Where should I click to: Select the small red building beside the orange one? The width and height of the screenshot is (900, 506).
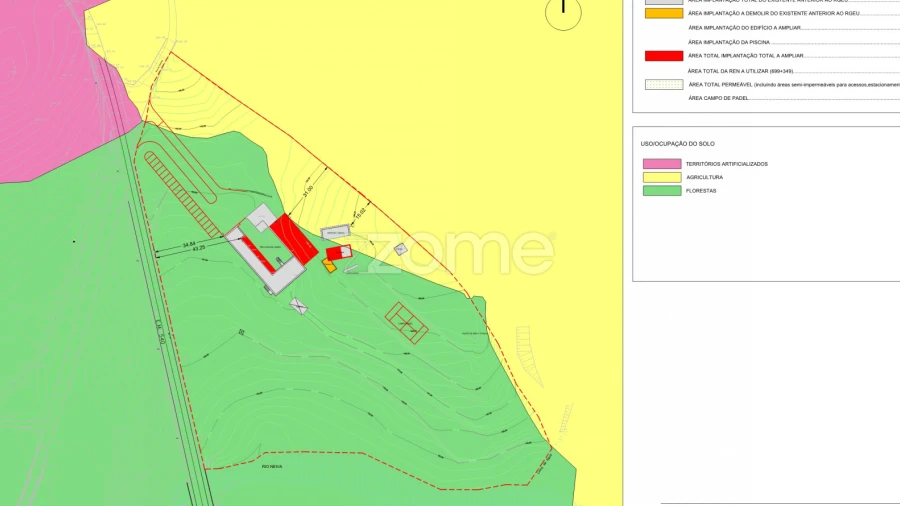point(340,252)
